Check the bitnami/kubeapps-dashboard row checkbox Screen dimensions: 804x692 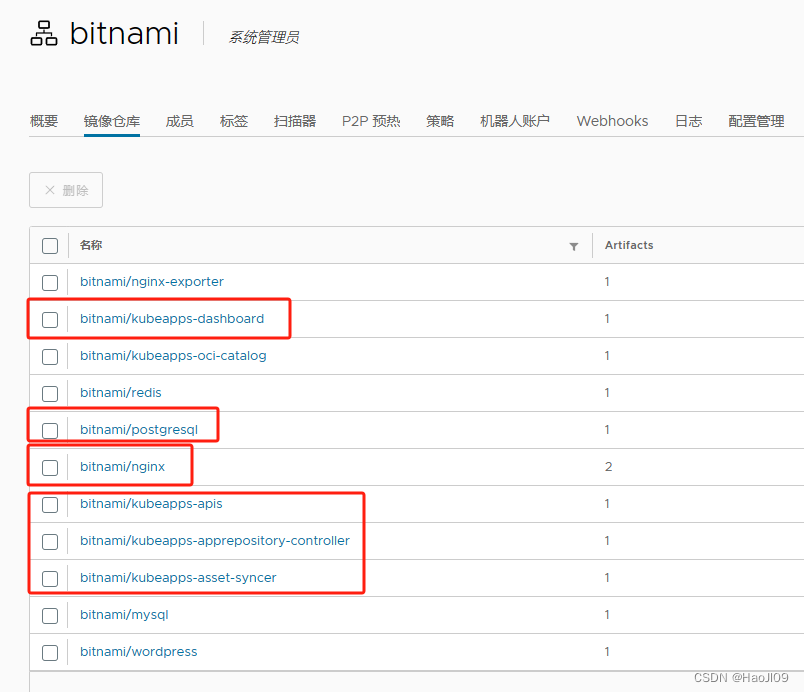[x=50, y=319]
